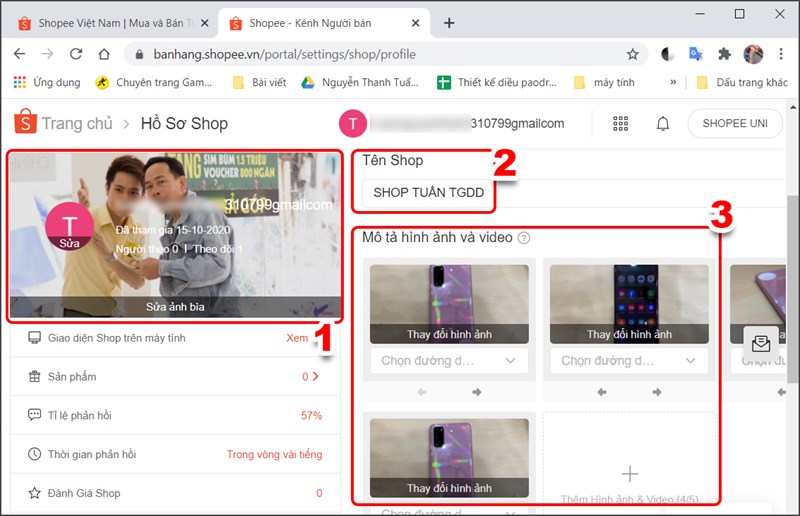Click the Tỉ lệ phản hồi row

coord(175,415)
